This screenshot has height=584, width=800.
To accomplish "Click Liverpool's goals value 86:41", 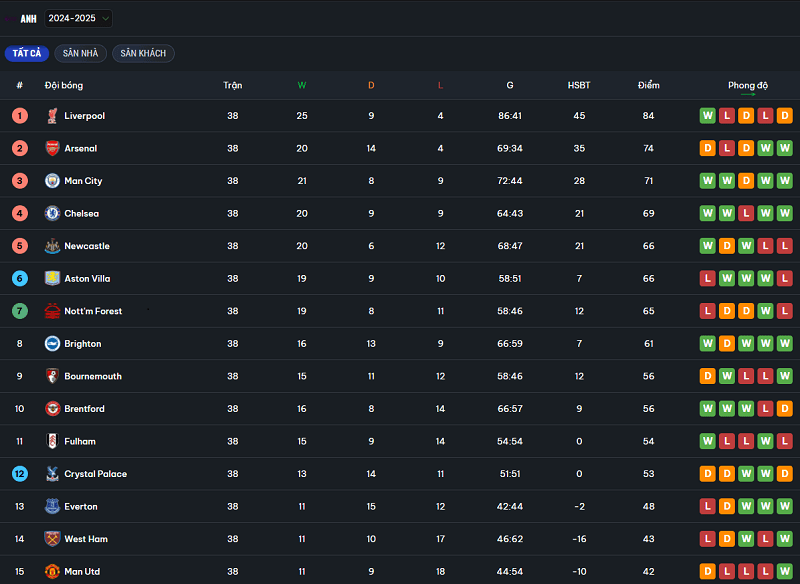I will click(510, 116).
